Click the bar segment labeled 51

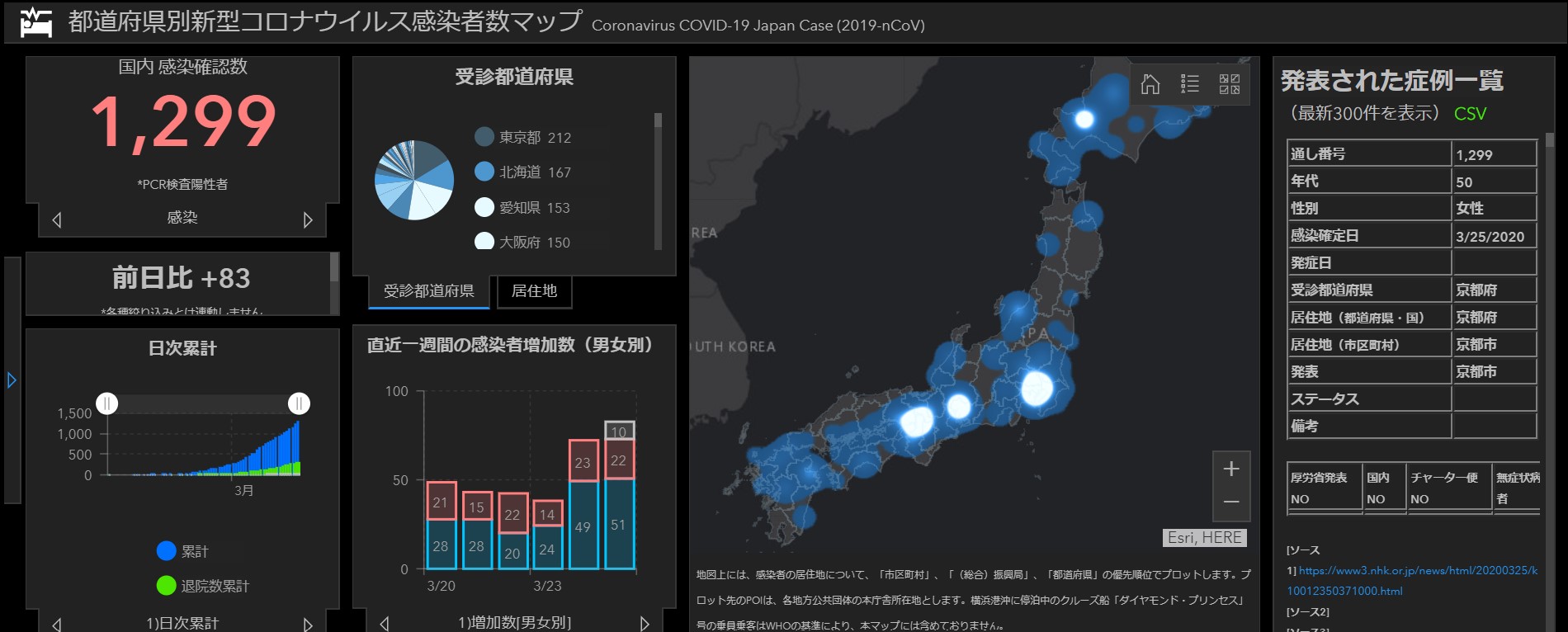[618, 524]
